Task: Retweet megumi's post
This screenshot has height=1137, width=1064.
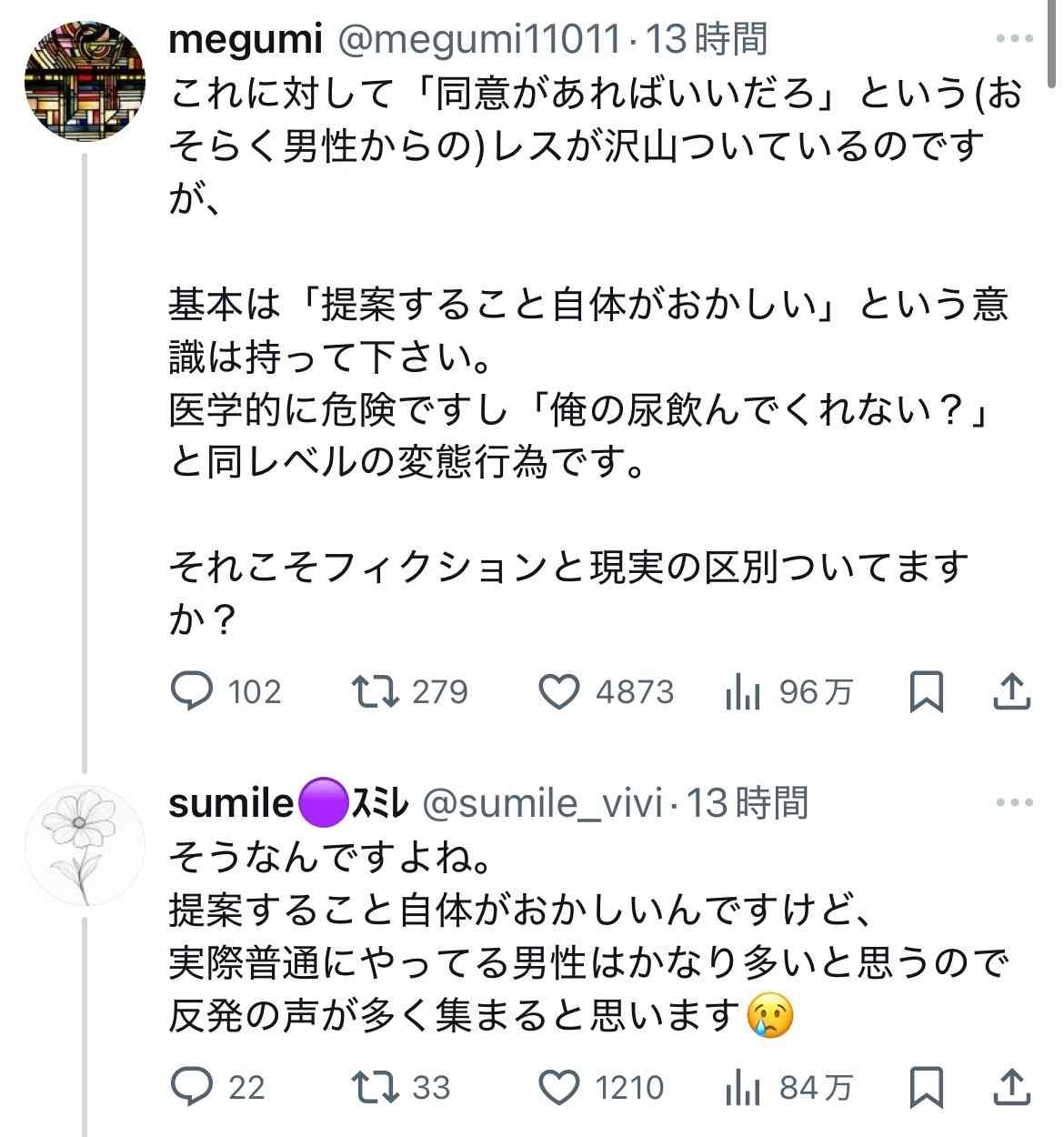Action: [x=376, y=692]
